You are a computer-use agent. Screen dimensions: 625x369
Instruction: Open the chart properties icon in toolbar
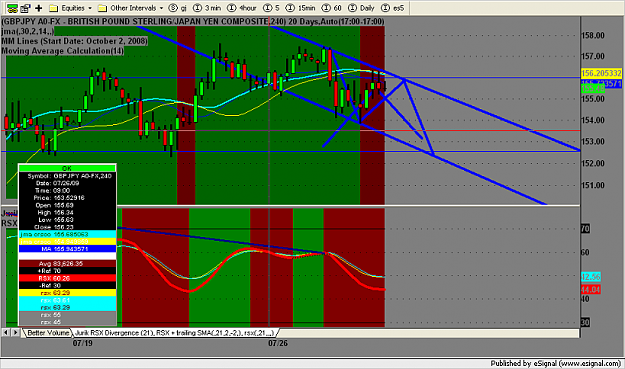pyautogui.click(x=26, y=8)
